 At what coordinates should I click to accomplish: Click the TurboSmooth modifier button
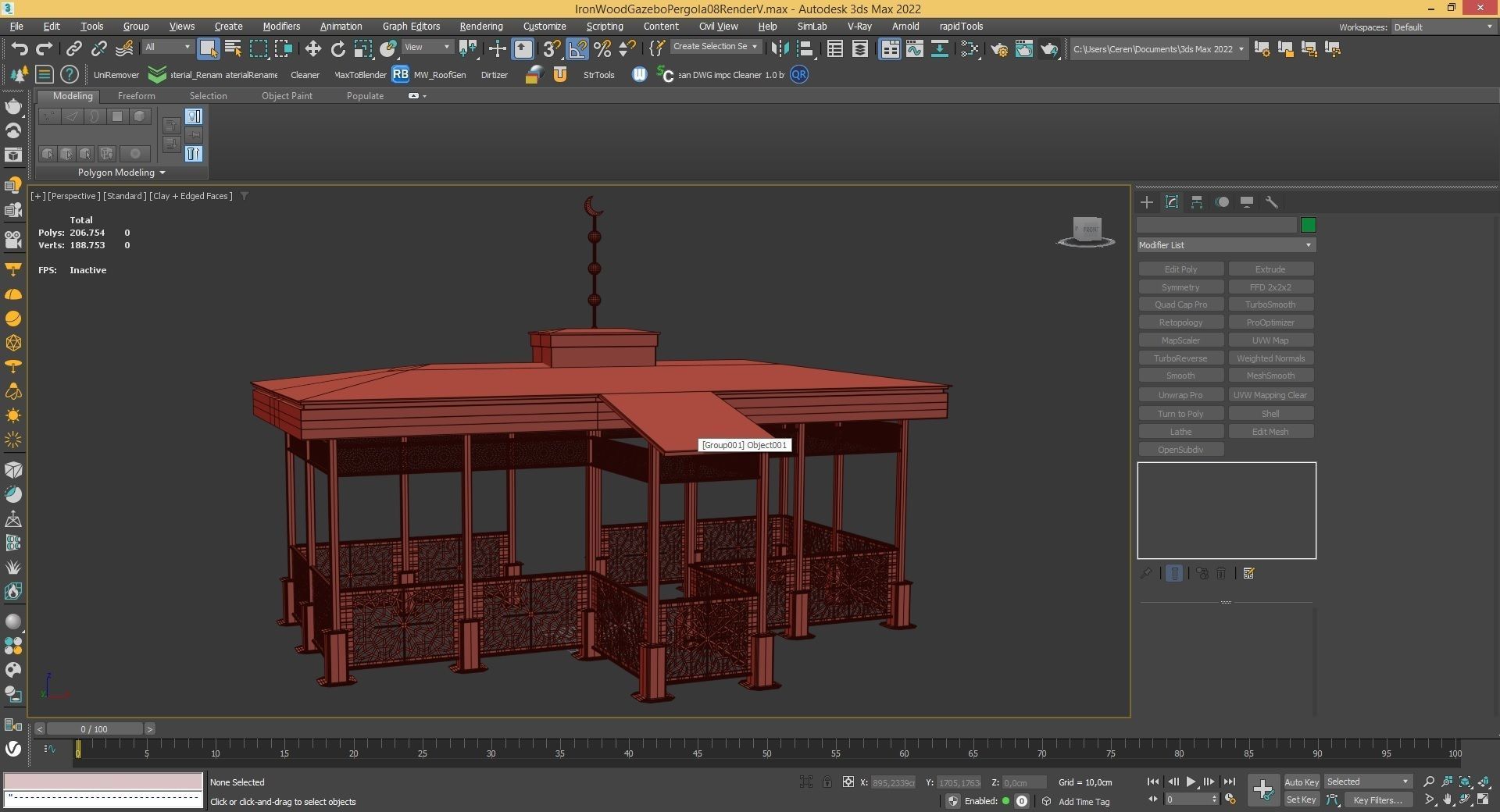click(x=1270, y=304)
